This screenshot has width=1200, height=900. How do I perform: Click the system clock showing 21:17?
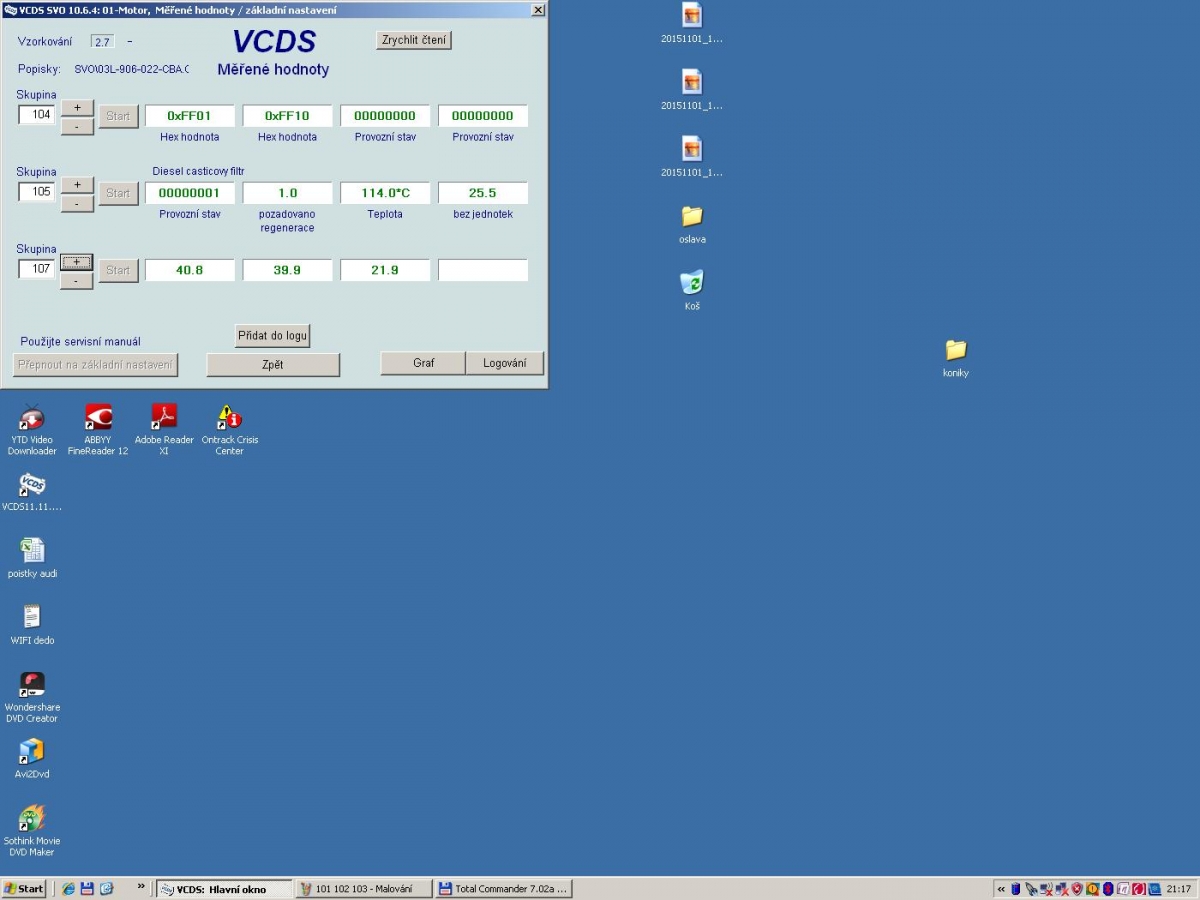point(1180,888)
